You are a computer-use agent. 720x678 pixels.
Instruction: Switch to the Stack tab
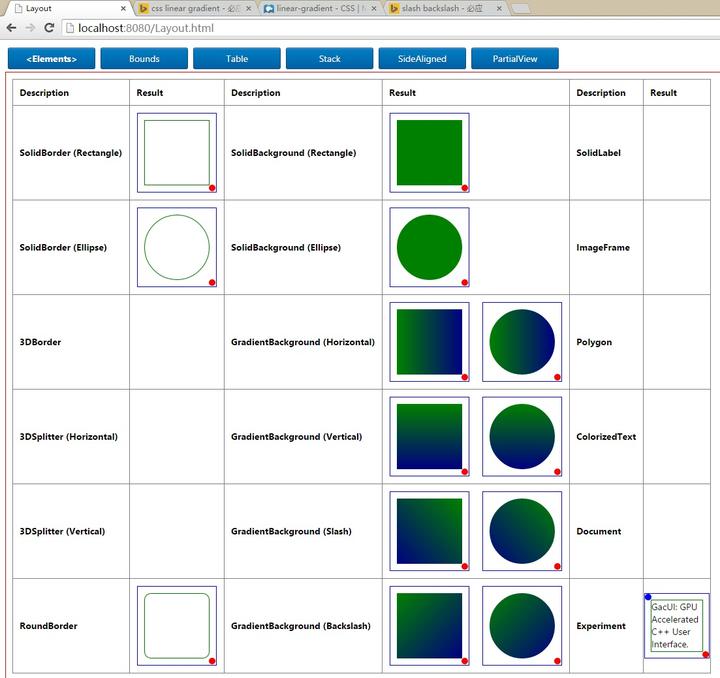[330, 59]
